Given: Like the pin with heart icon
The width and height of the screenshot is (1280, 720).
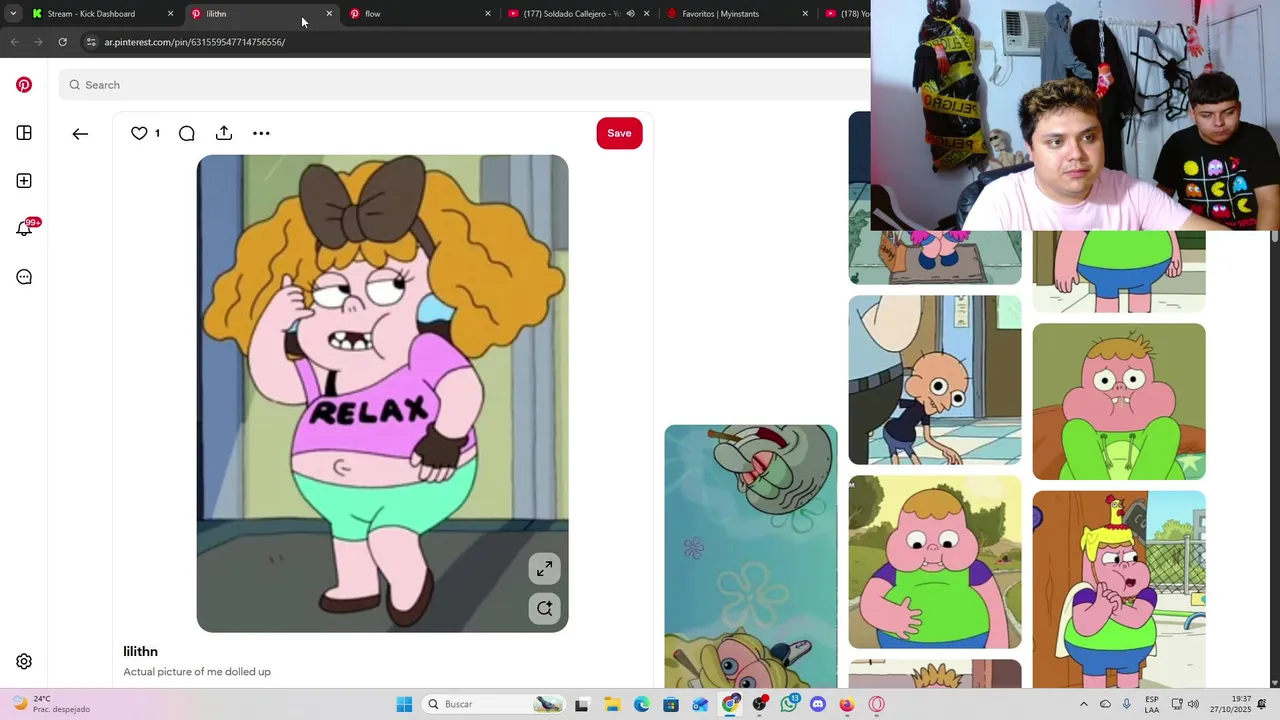Looking at the screenshot, I should click(139, 133).
